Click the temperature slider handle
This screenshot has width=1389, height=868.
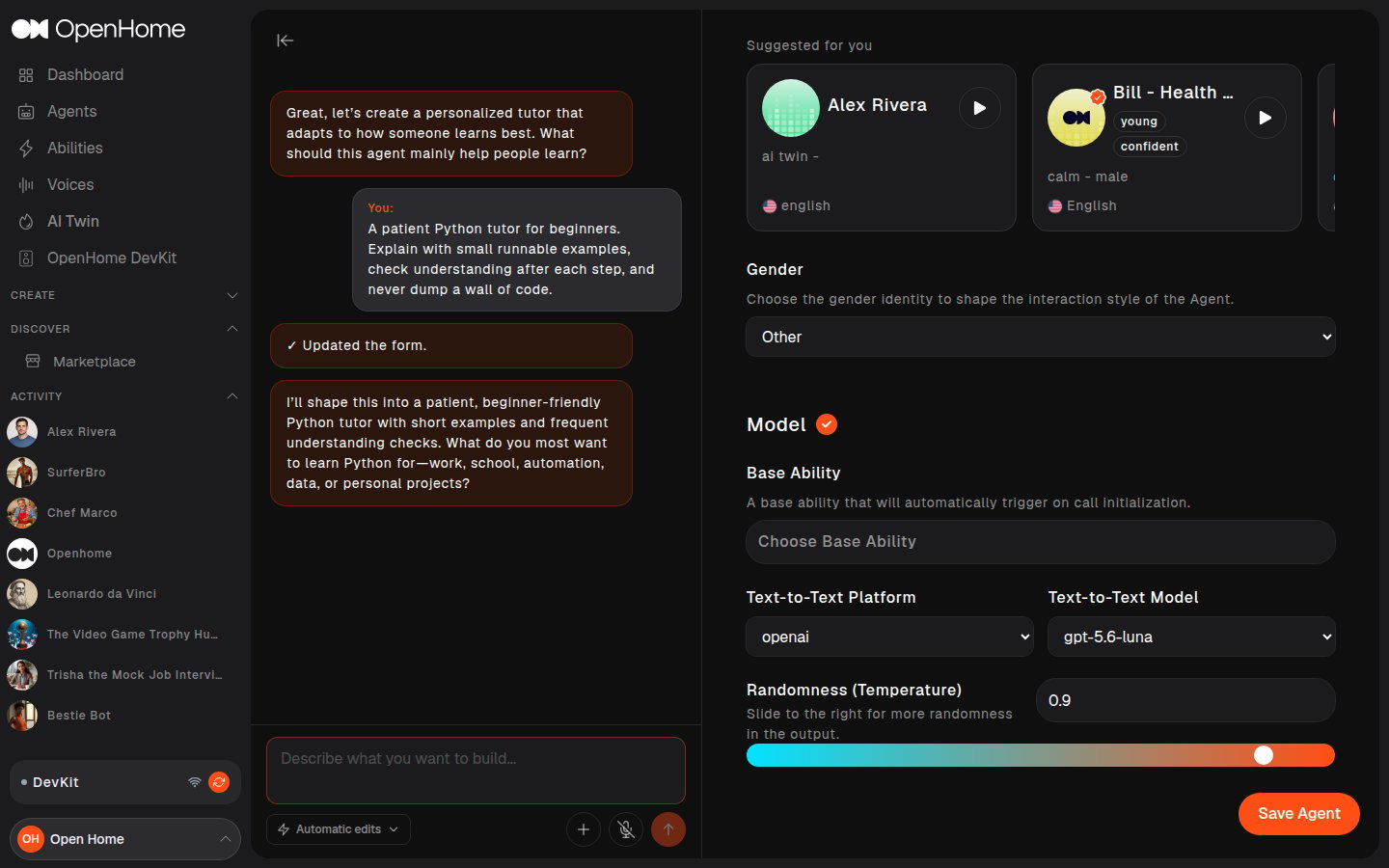[1264, 755]
